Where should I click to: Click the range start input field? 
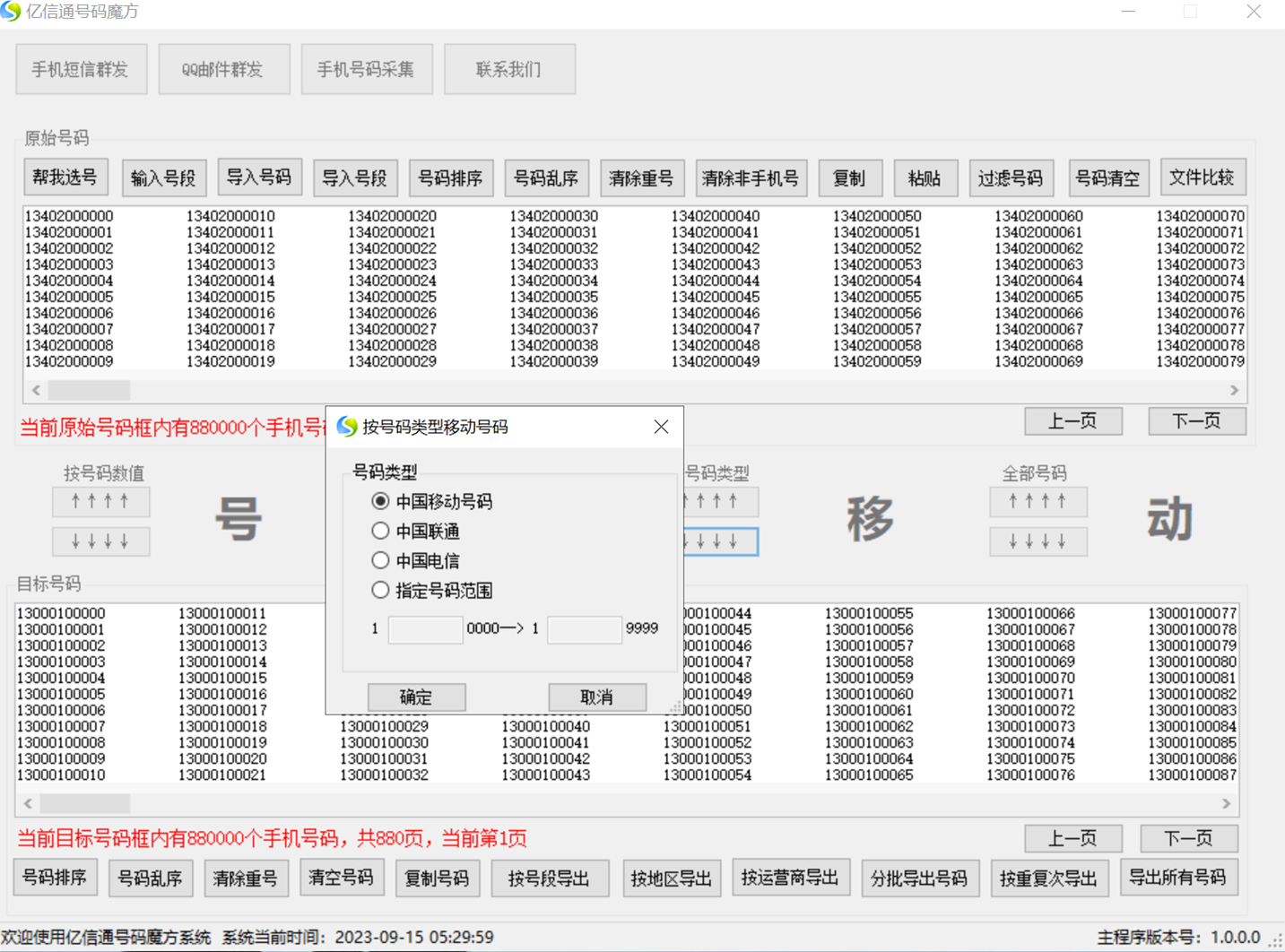425,628
